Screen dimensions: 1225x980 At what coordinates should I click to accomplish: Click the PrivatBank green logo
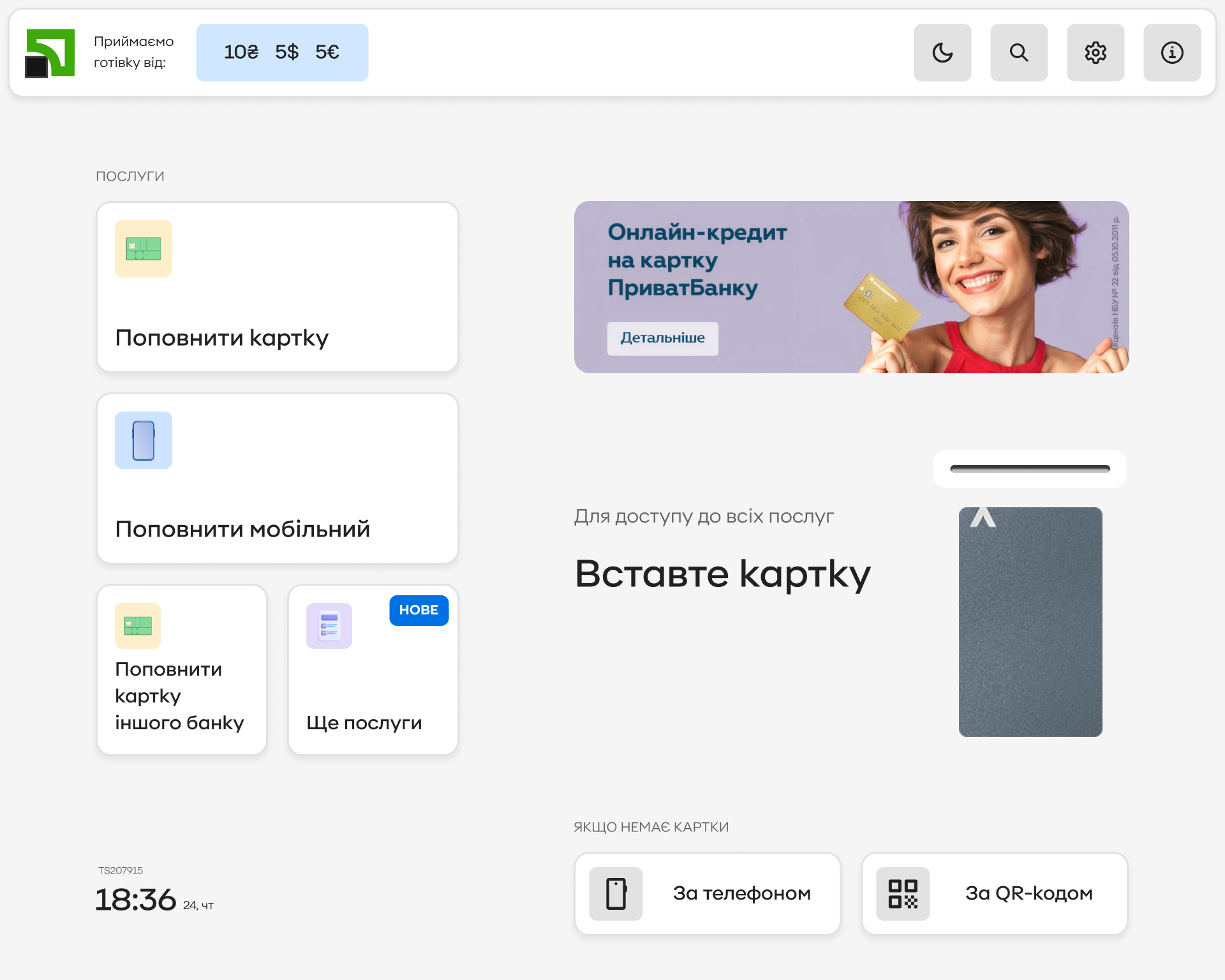click(x=50, y=53)
